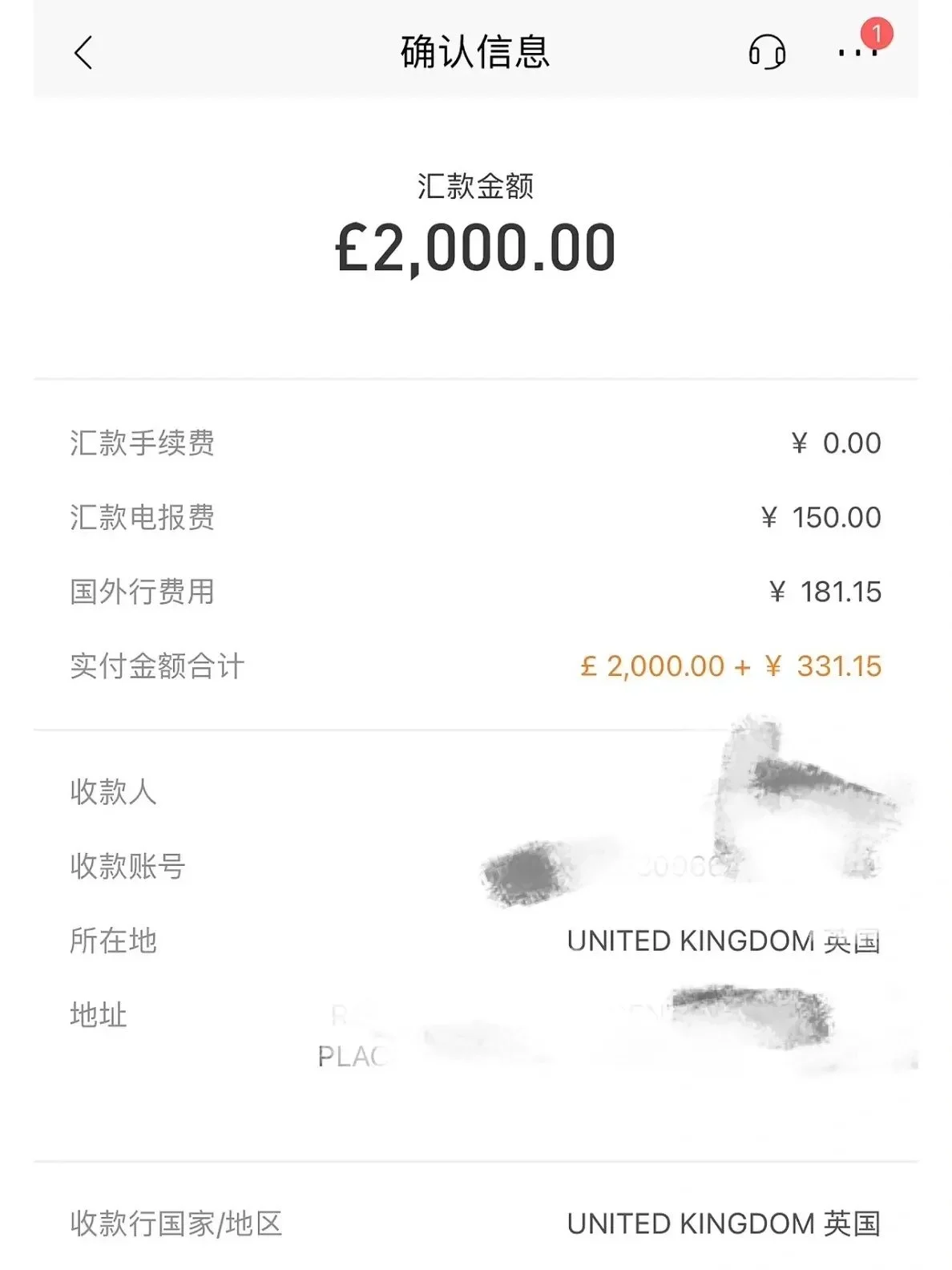Select the 汇款电报费 row
The height and width of the screenshot is (1270, 952).
pyautogui.click(x=476, y=517)
